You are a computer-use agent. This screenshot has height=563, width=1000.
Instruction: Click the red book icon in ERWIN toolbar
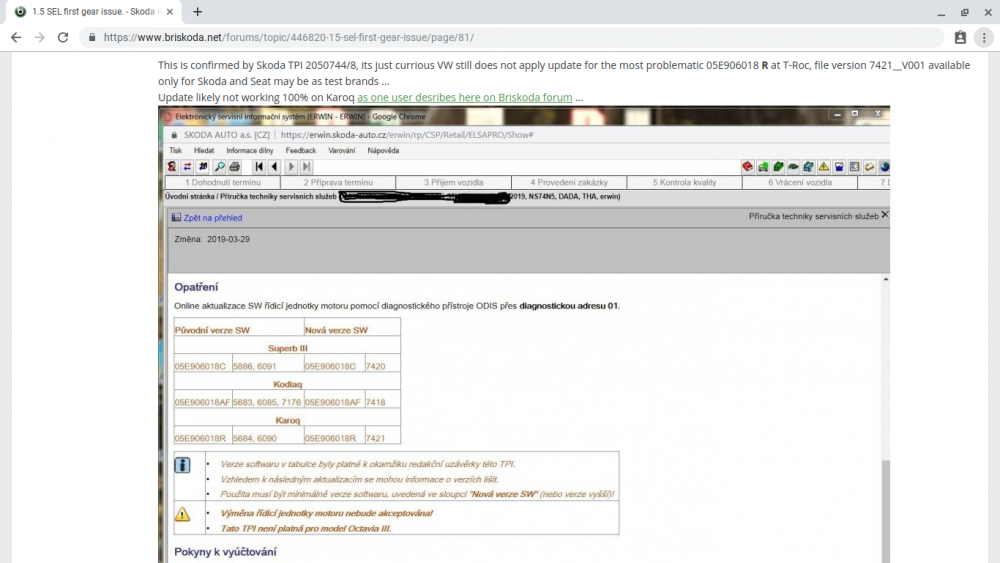tap(747, 167)
